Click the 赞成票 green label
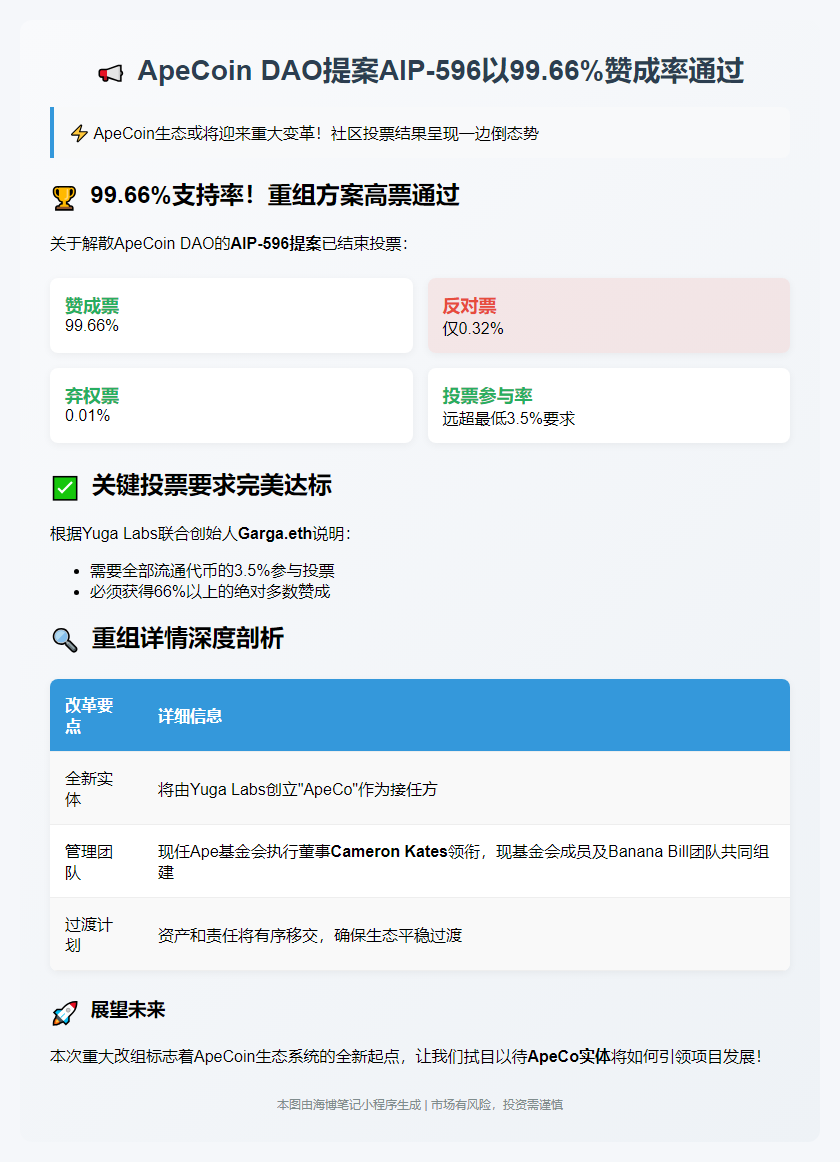This screenshot has width=840, height=1162. pyautogui.click(x=92, y=305)
